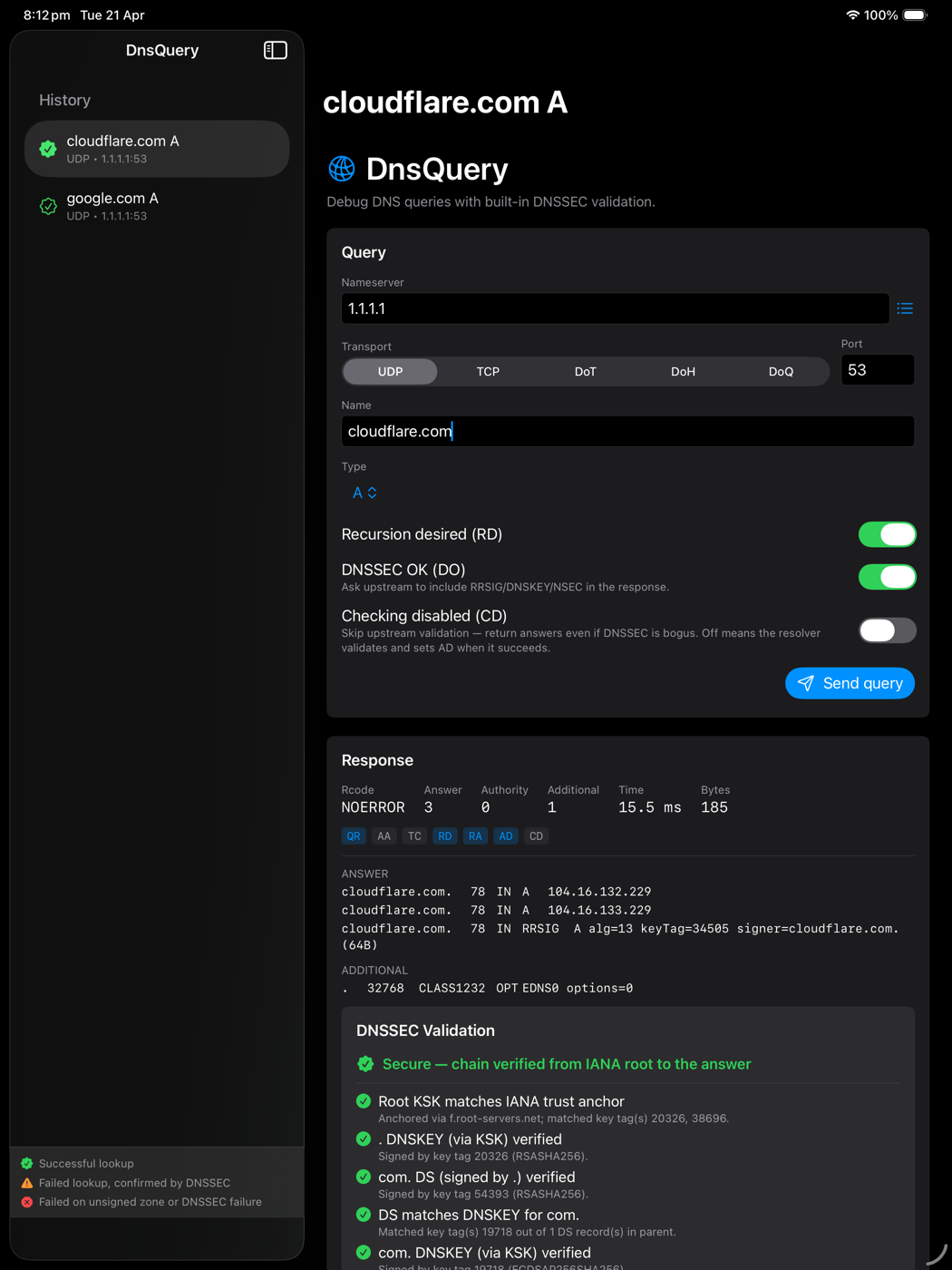Click the RRSIG answer record line
Screen dimensions: 952x1270
pyautogui.click(x=620, y=936)
